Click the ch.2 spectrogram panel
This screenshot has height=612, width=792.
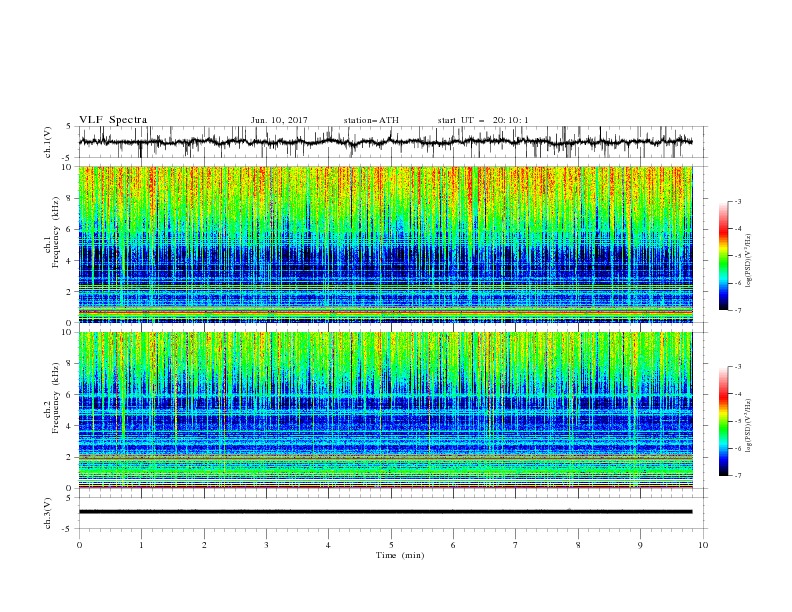point(385,410)
